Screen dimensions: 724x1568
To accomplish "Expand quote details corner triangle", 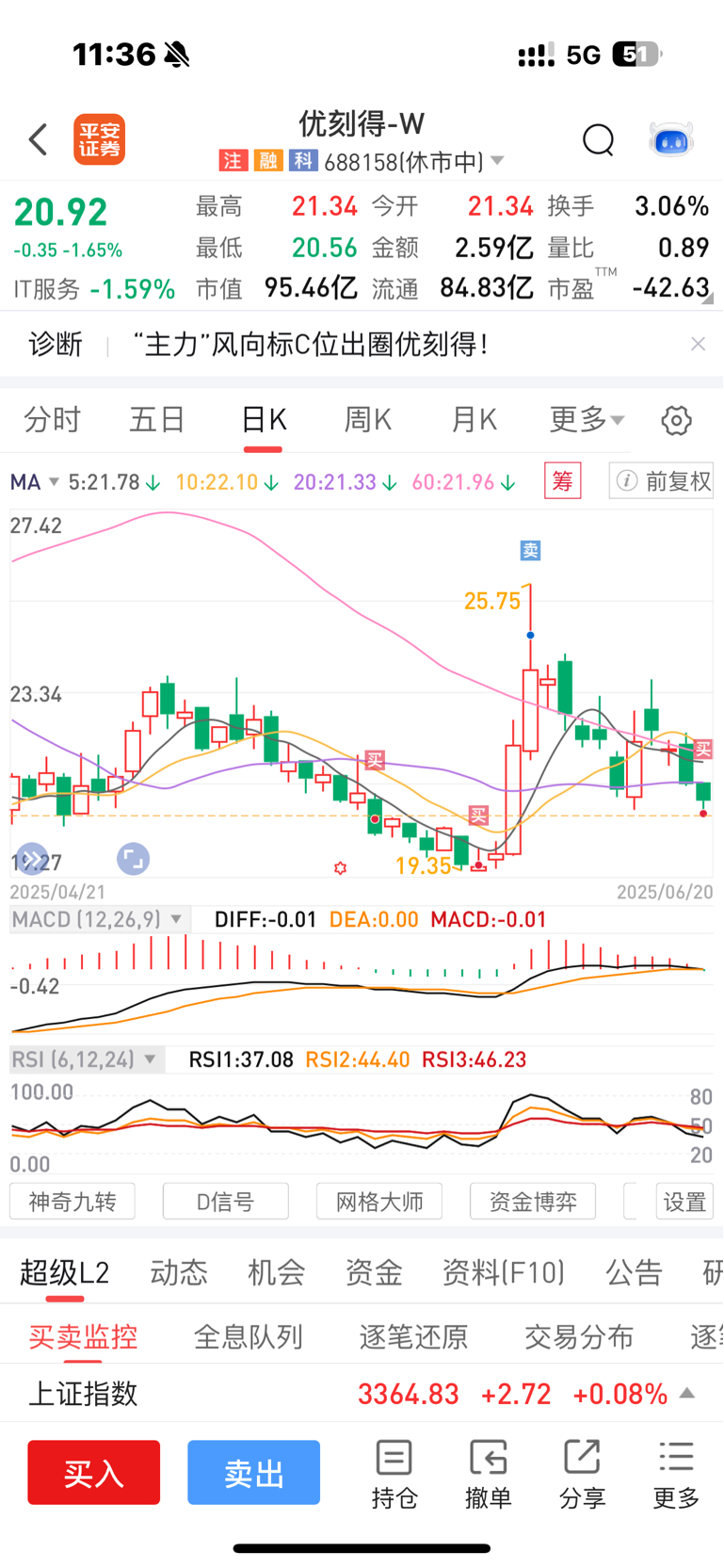I will click(708, 299).
